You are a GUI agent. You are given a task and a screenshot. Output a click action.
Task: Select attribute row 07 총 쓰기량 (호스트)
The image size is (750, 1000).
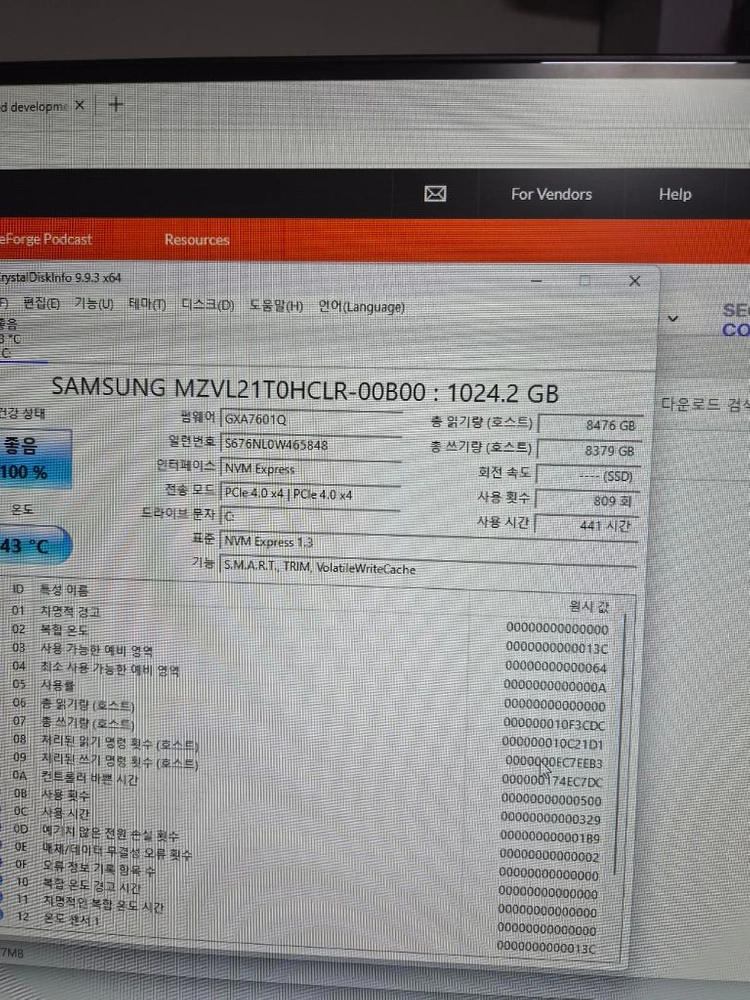click(x=308, y=732)
